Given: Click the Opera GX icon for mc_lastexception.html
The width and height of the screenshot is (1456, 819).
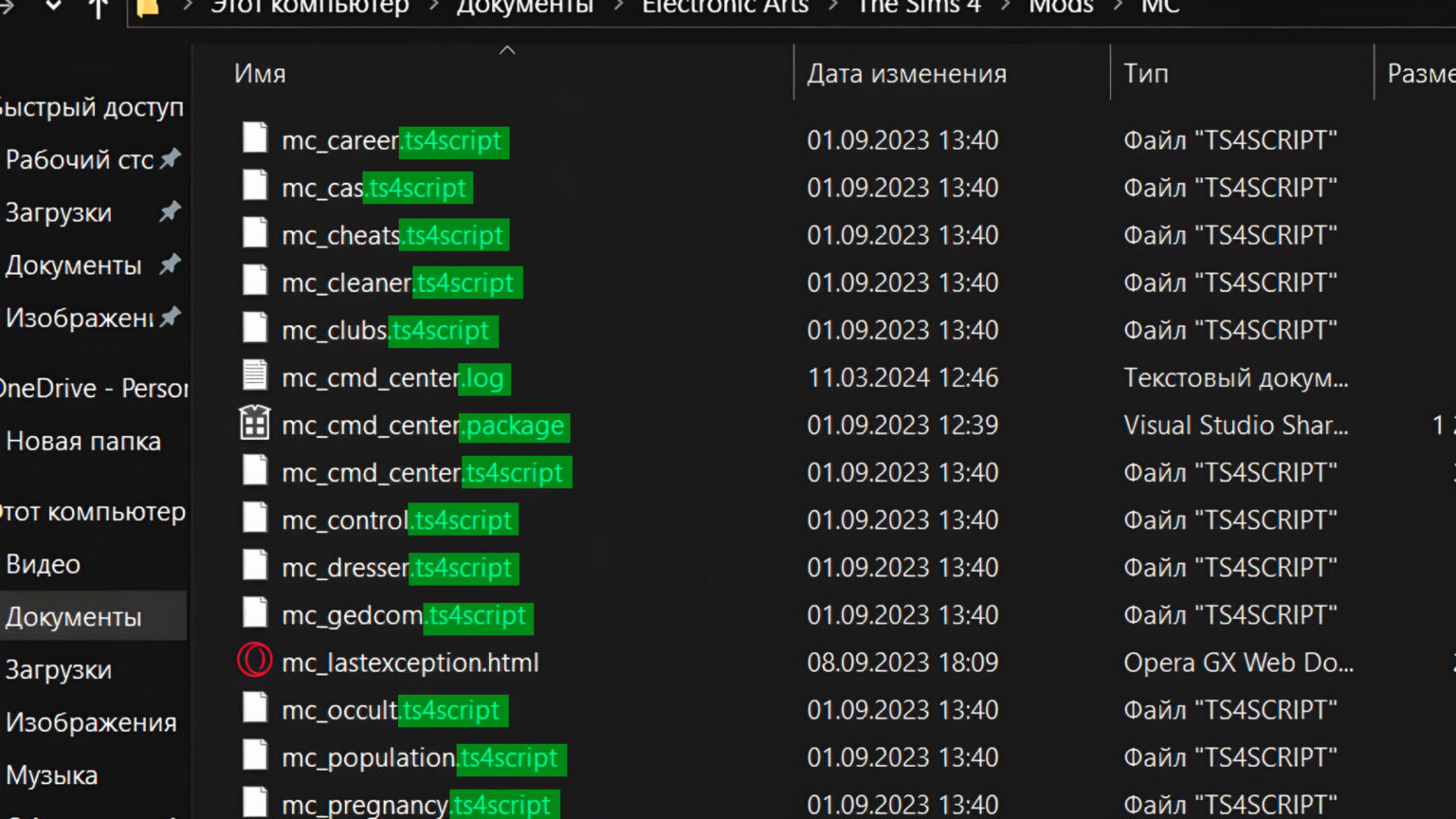Looking at the screenshot, I should 254,660.
